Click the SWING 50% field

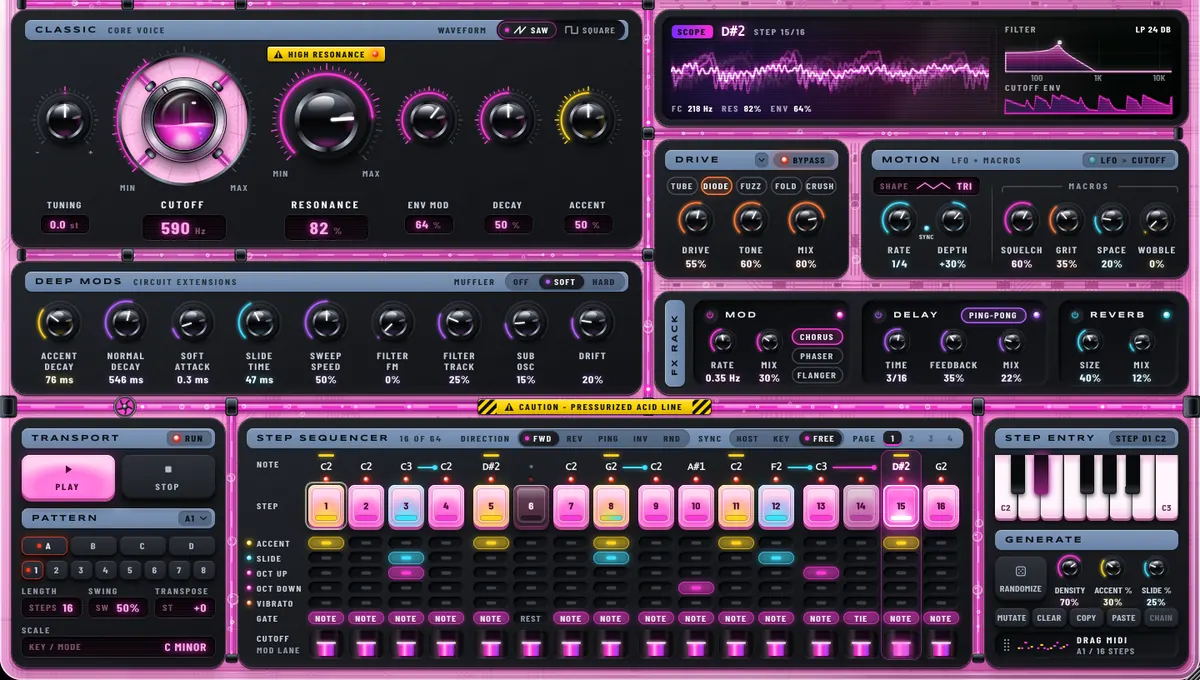pos(118,608)
